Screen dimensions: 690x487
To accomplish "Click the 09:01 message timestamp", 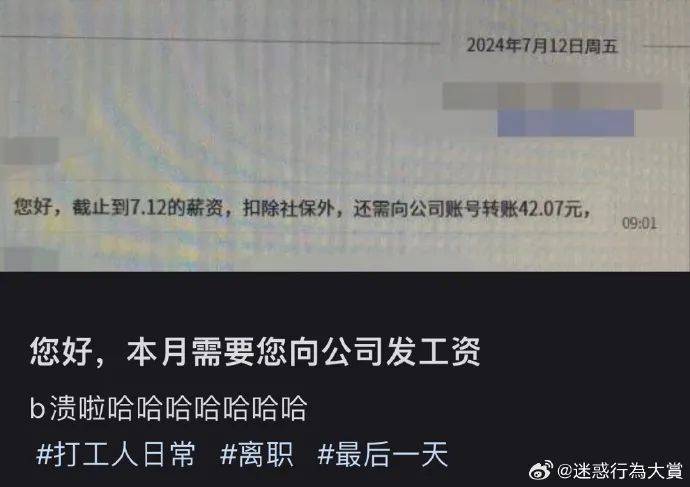I will pos(639,223).
